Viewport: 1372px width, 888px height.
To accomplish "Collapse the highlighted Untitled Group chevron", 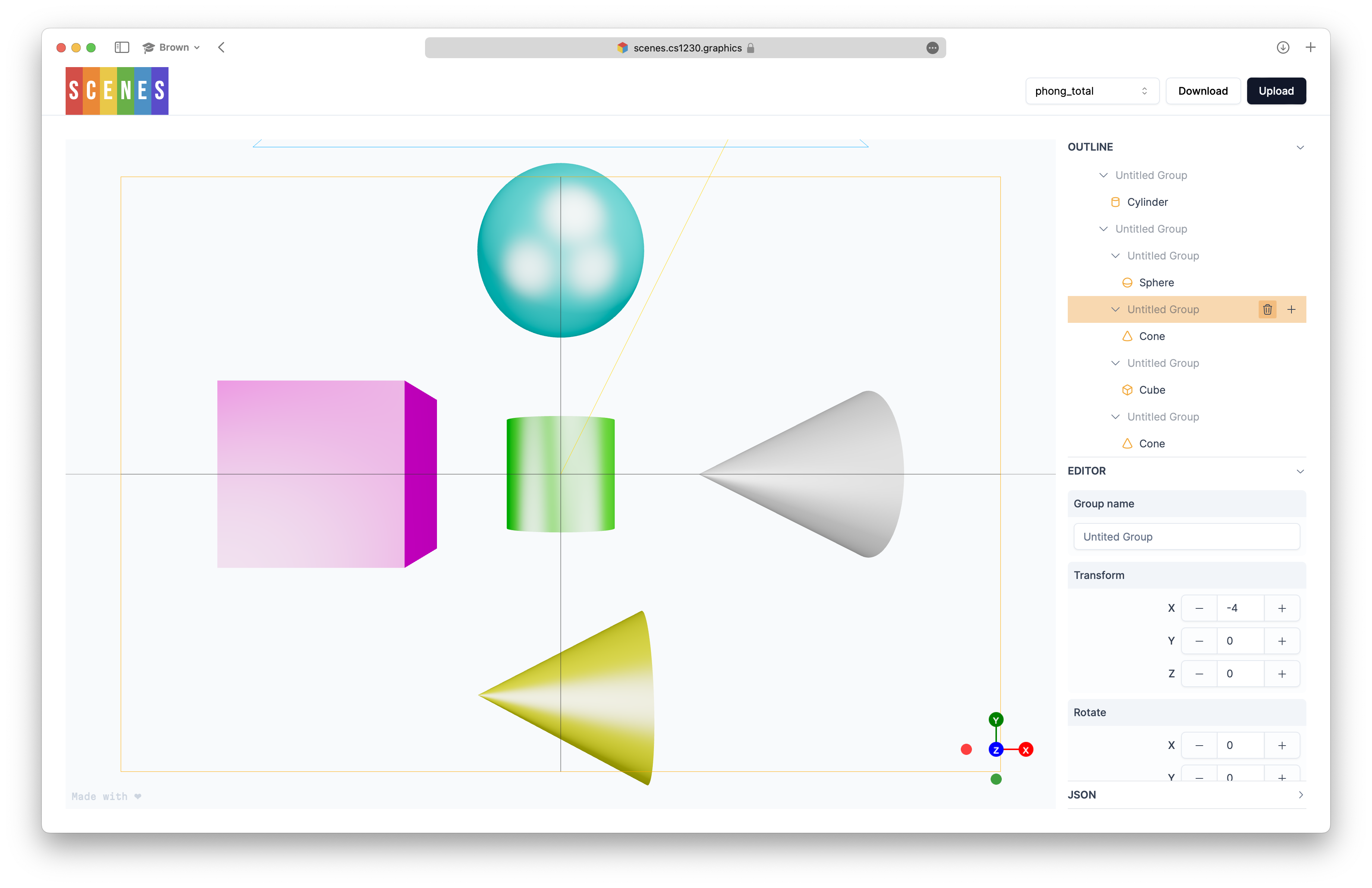I will point(1115,309).
